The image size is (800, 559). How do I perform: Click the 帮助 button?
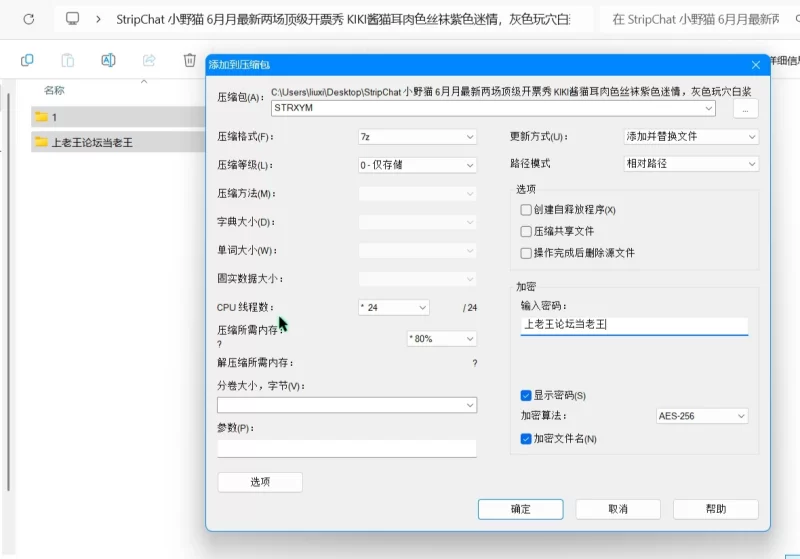point(715,509)
